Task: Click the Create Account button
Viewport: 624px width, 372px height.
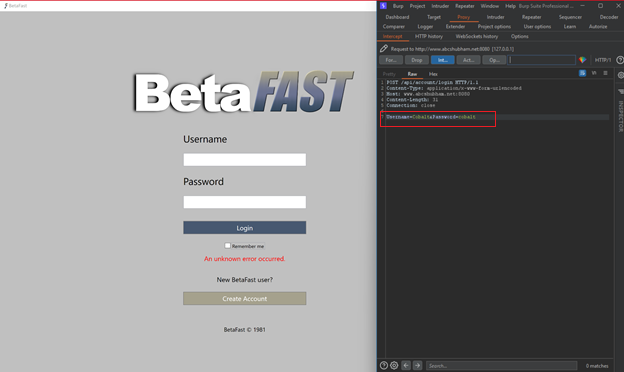Action: coord(244,298)
